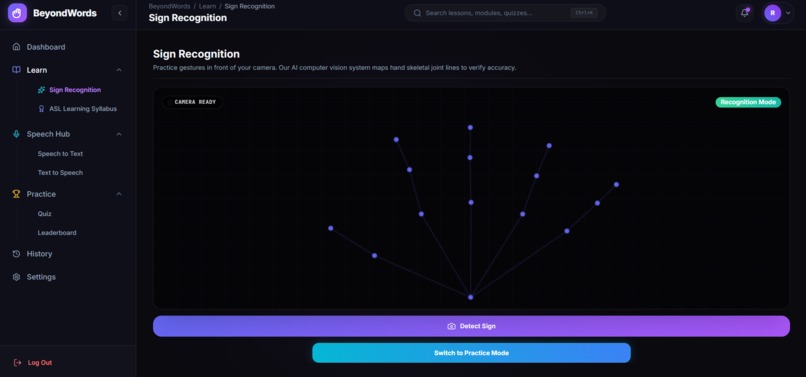Screen dimensions: 806x377
Task: Click the BeyondWords breadcrumb link
Action: pos(169,6)
